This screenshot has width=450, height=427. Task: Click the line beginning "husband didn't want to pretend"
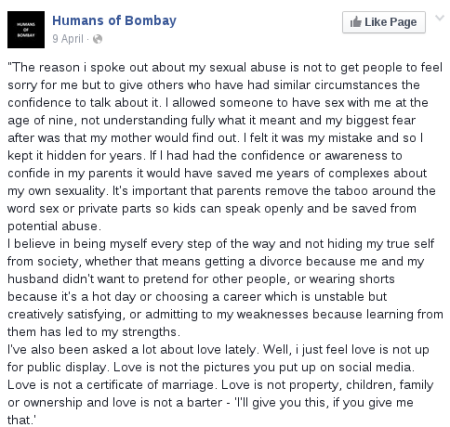[x=201, y=279]
